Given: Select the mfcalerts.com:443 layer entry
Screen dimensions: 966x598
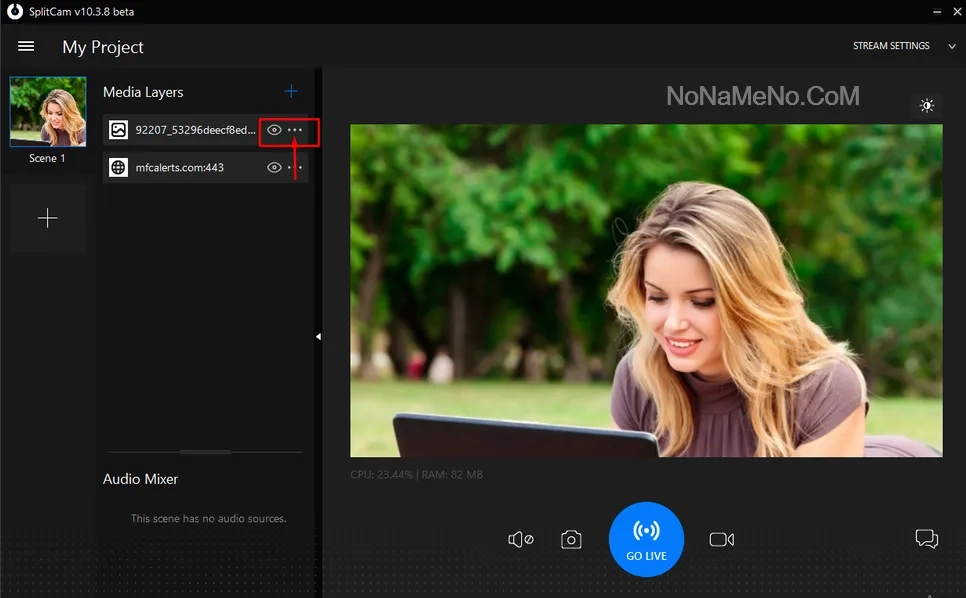Looking at the screenshot, I should [180, 168].
